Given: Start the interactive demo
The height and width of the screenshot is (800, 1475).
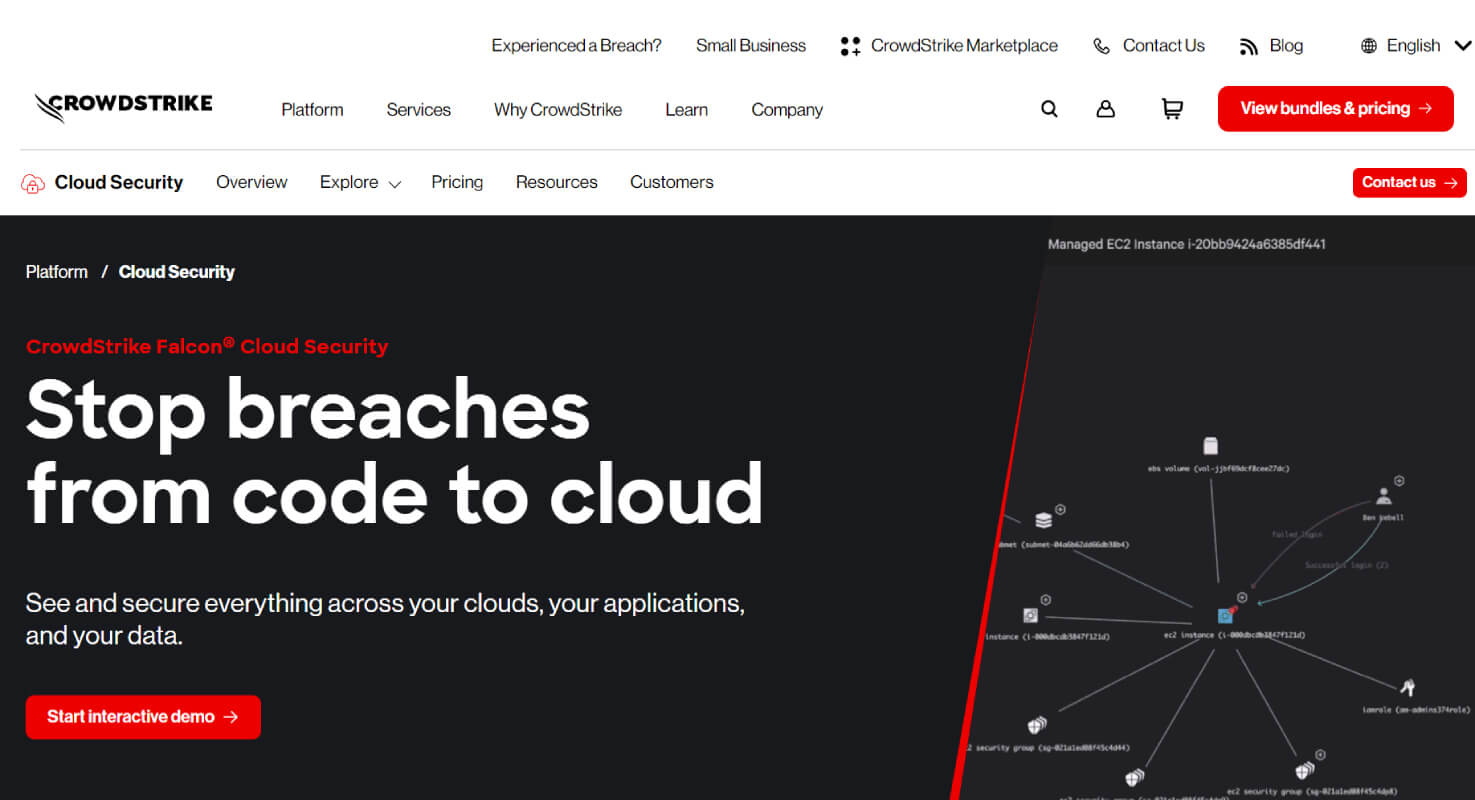Looking at the screenshot, I should point(143,717).
